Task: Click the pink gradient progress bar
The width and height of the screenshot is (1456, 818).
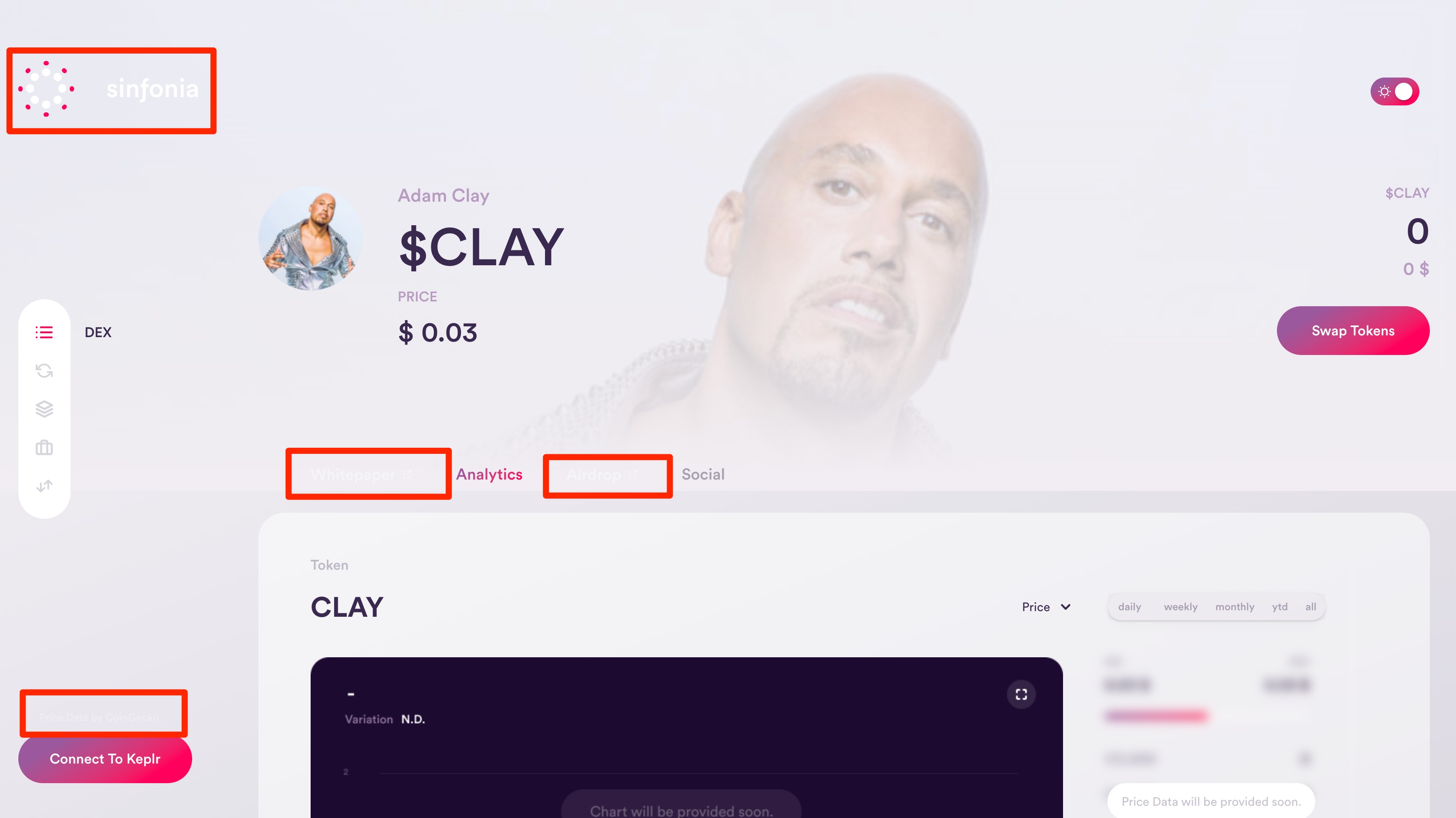Action: (x=1155, y=717)
